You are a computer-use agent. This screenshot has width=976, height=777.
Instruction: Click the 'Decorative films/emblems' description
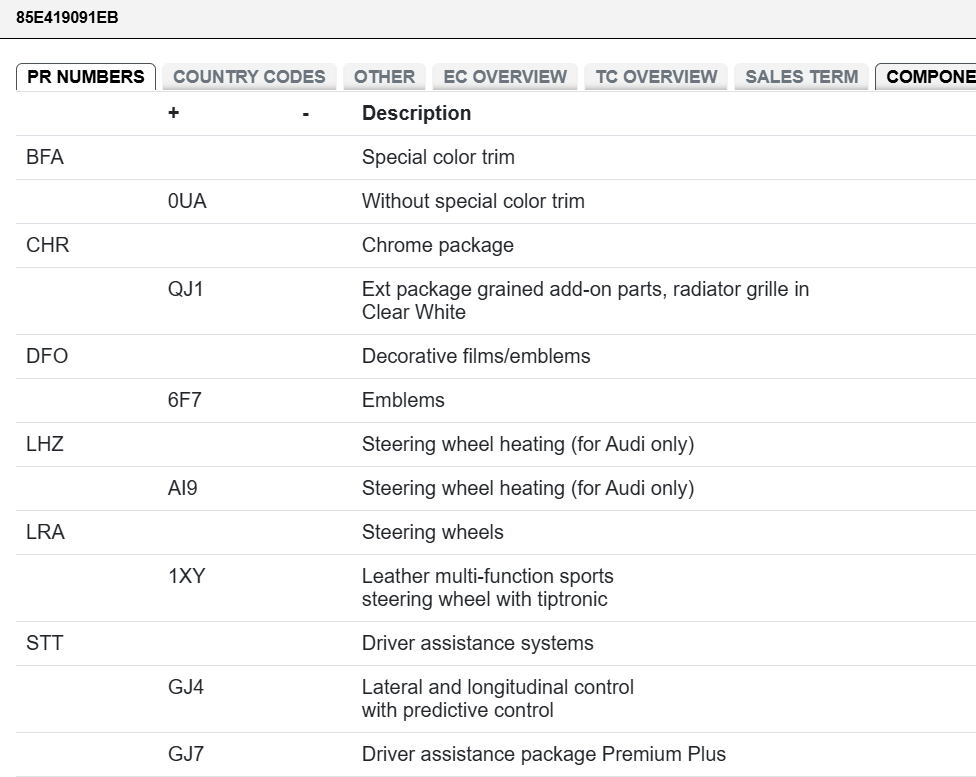476,356
